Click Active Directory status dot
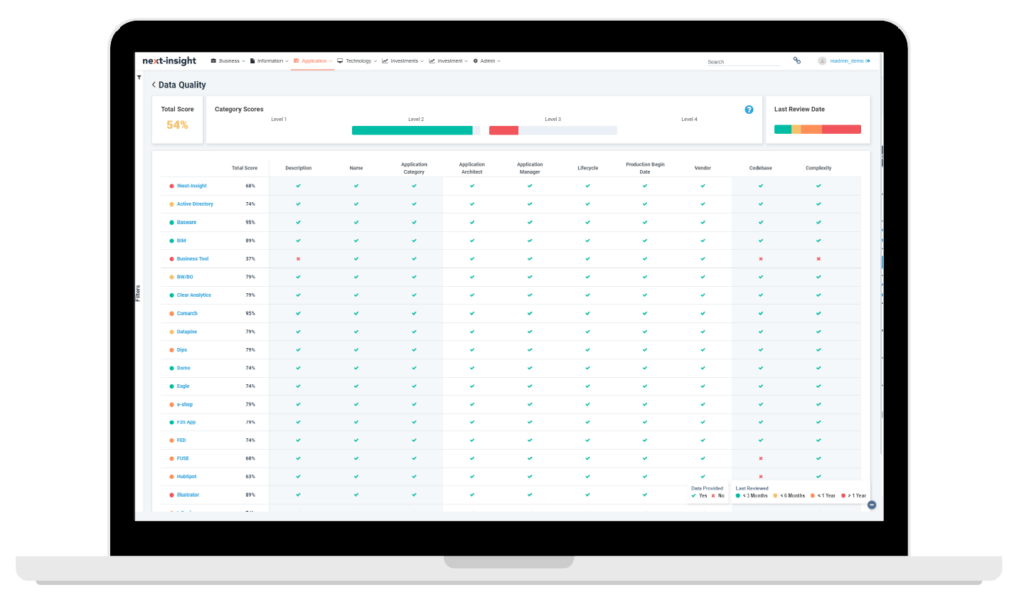 [172, 205]
